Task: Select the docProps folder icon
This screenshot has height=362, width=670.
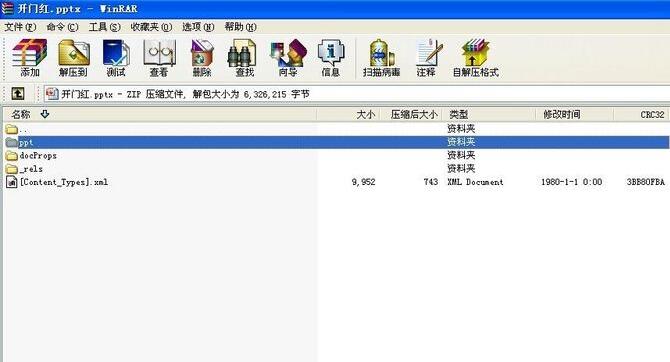Action: pos(12,156)
